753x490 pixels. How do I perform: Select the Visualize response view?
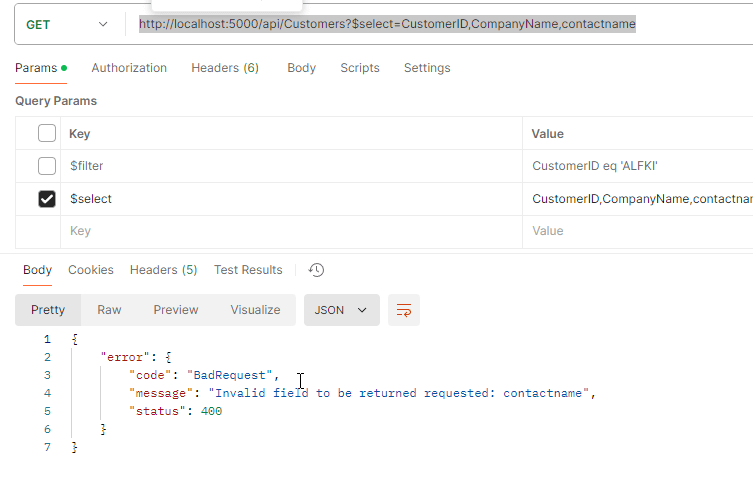(255, 310)
